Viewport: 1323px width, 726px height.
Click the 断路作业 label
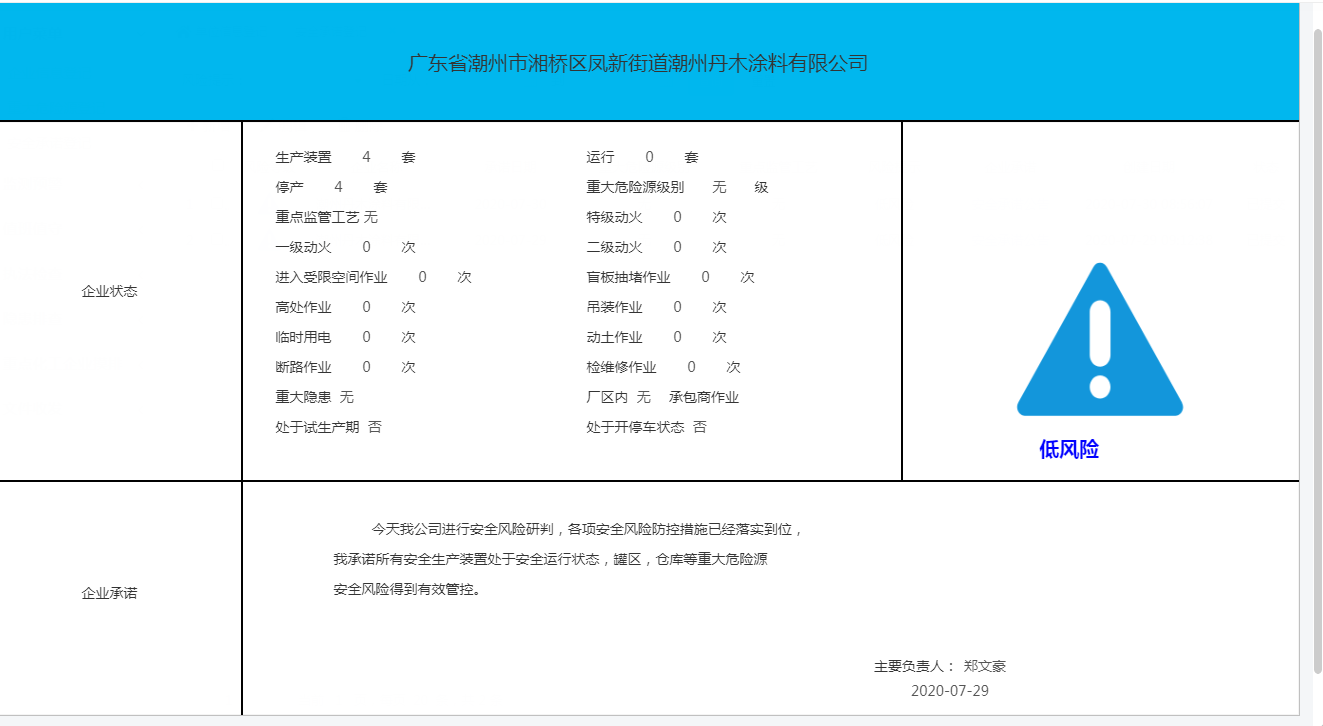(303, 368)
